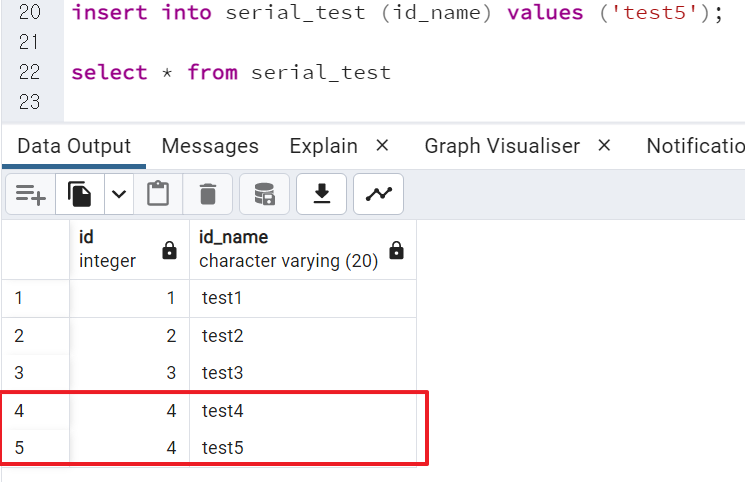This screenshot has width=745, height=482.
Task: Select row number 4 header
Action: click(x=36, y=411)
